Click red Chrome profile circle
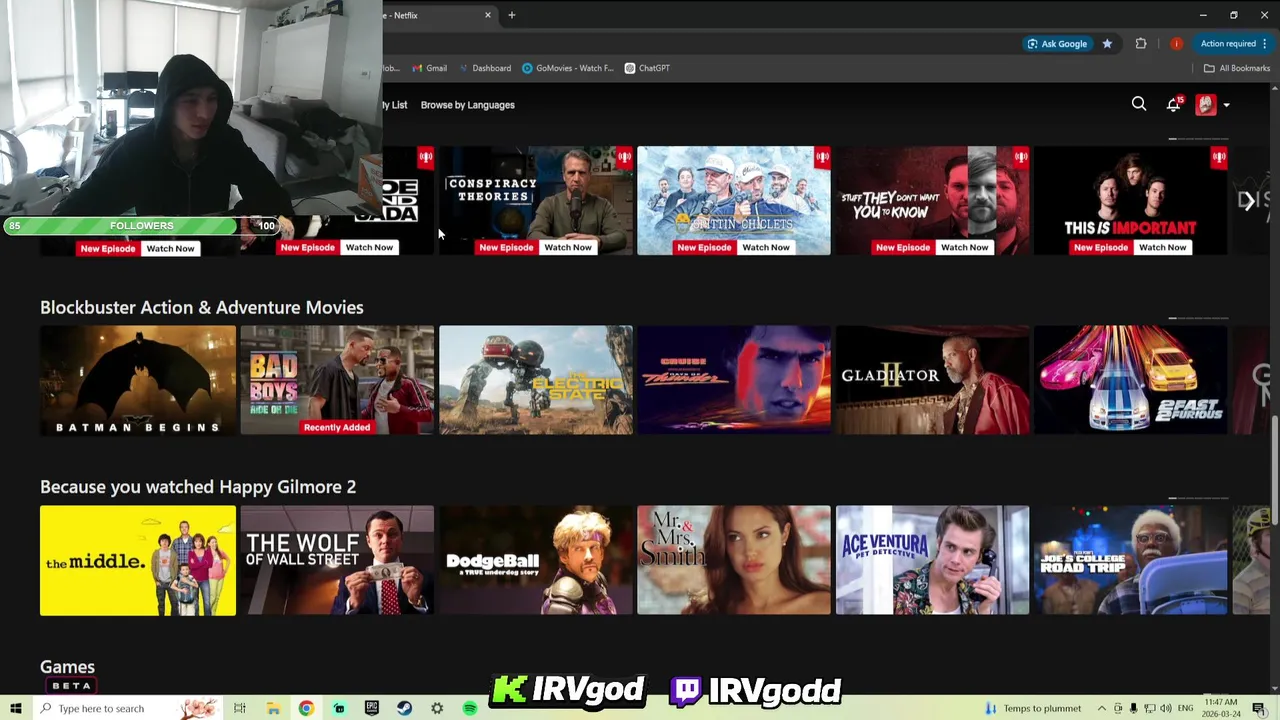Screen dimensions: 1280x720 pos(1177,43)
